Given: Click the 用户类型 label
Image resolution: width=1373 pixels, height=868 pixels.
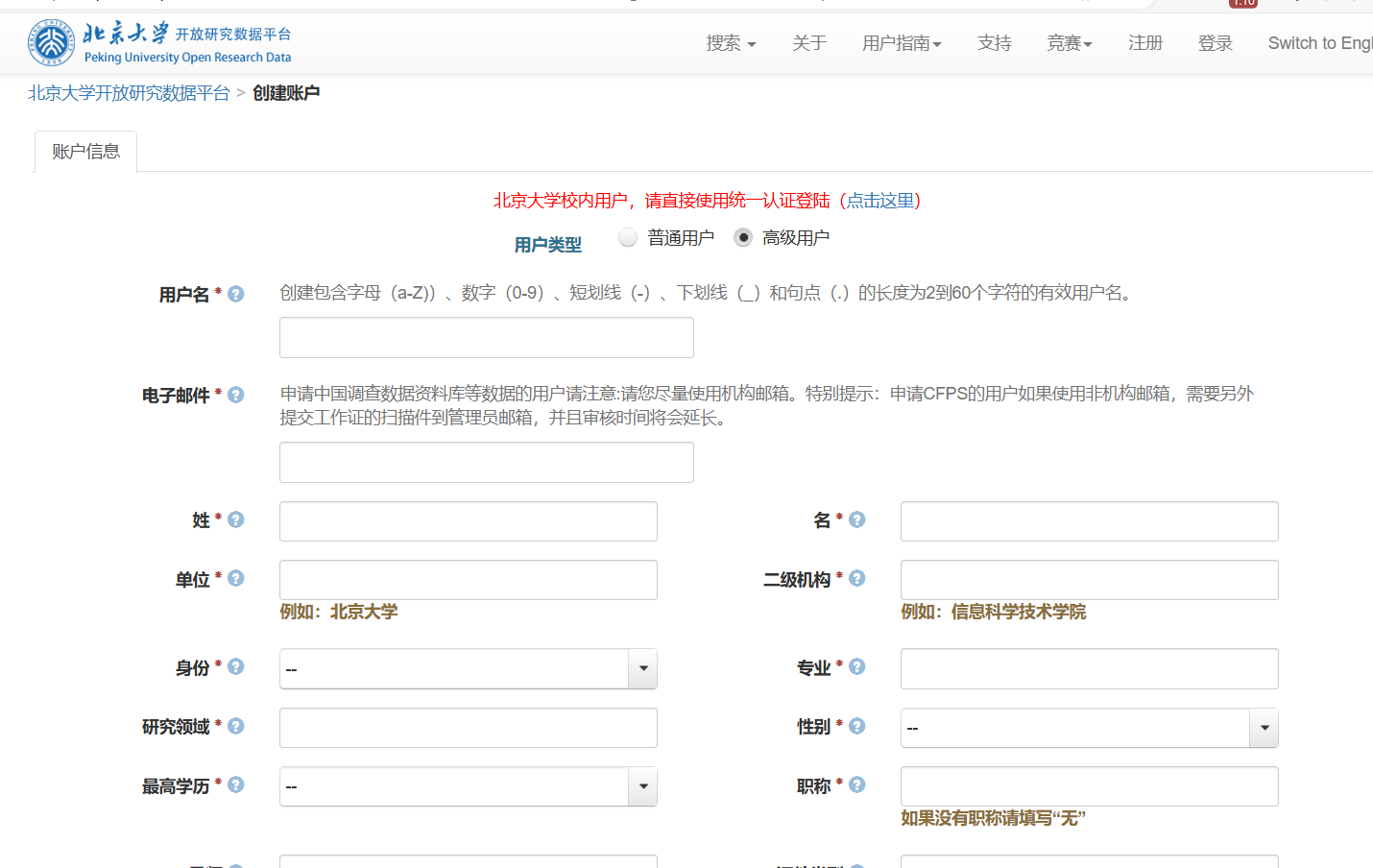Looking at the screenshot, I should pyautogui.click(x=547, y=245).
